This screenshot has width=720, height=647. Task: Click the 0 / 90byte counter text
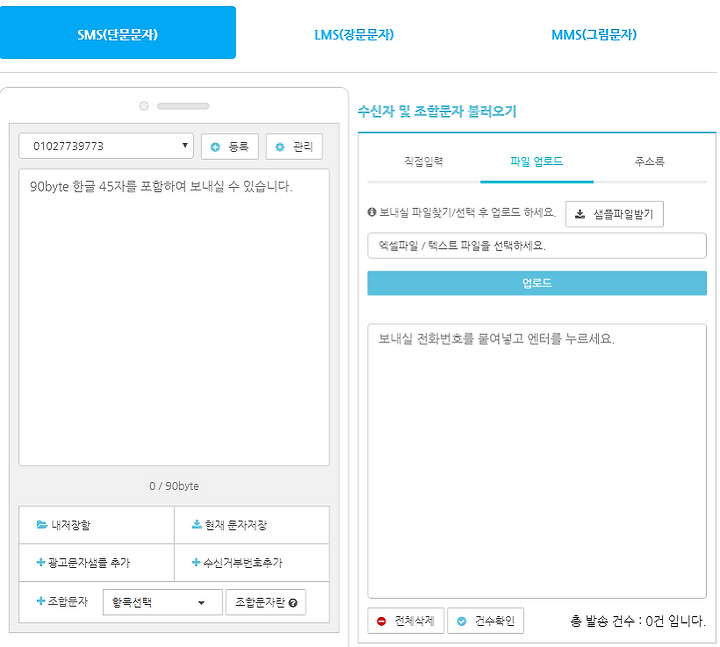(174, 486)
